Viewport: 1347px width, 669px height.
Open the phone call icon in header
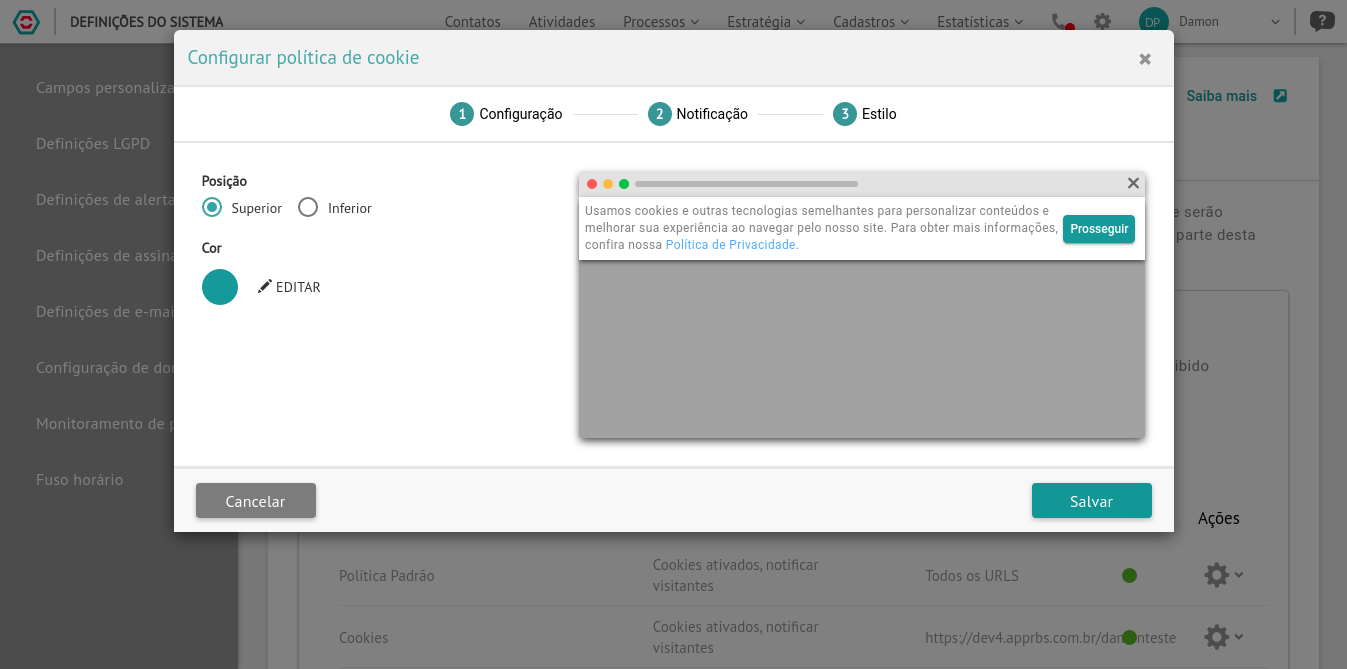point(1062,21)
